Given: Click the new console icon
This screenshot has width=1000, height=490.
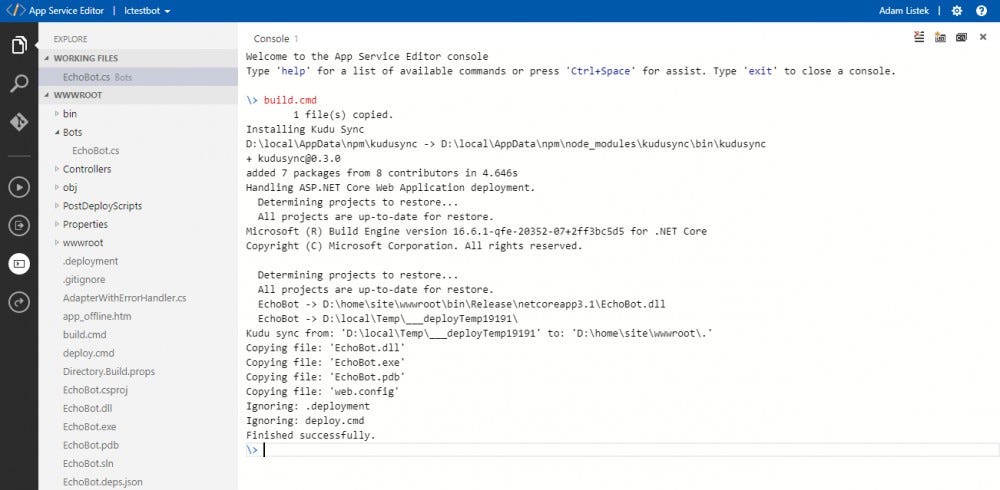Looking at the screenshot, I should pos(940,38).
